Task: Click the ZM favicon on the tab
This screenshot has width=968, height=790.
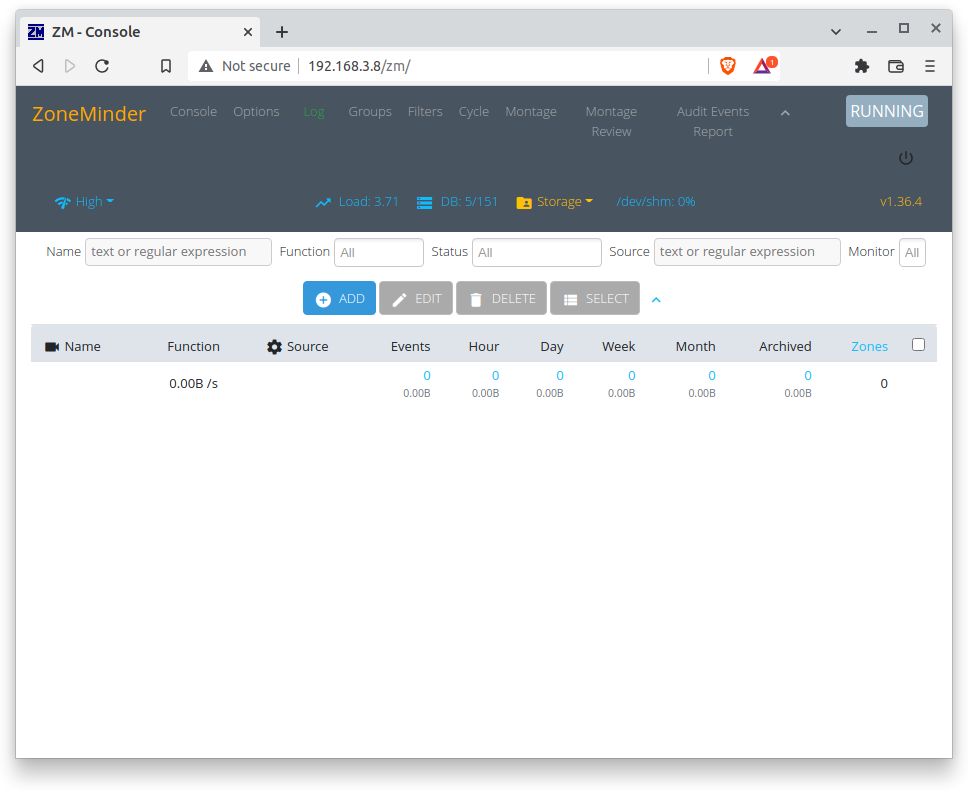Action: (x=36, y=31)
